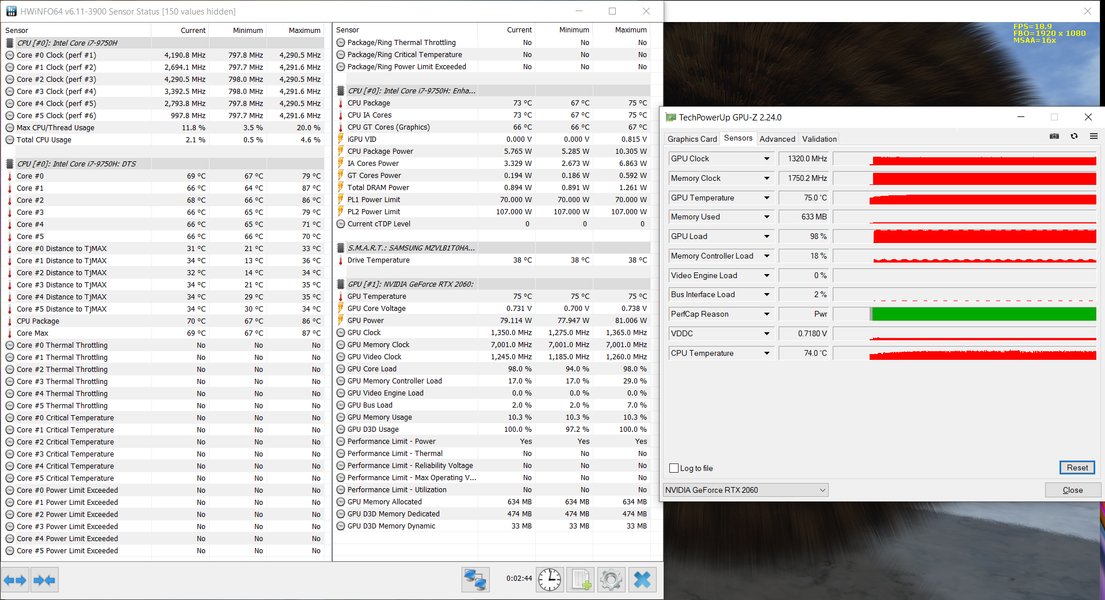Start logging with the sheet-plus icon
The height and width of the screenshot is (600, 1105).
click(581, 580)
